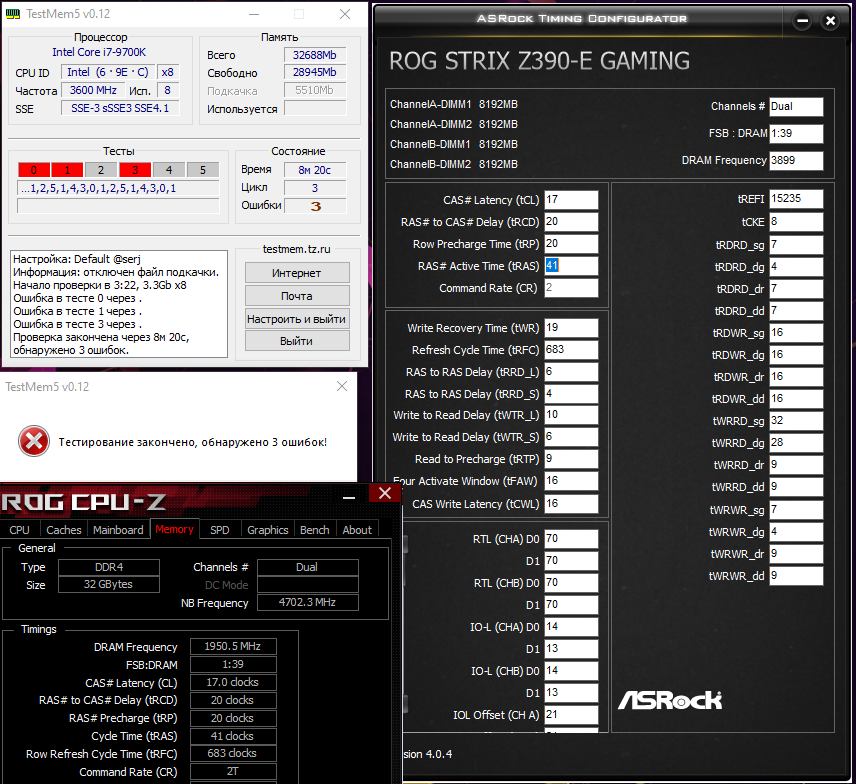Click the tWRRD_sg value field

pyautogui.click(x=796, y=420)
